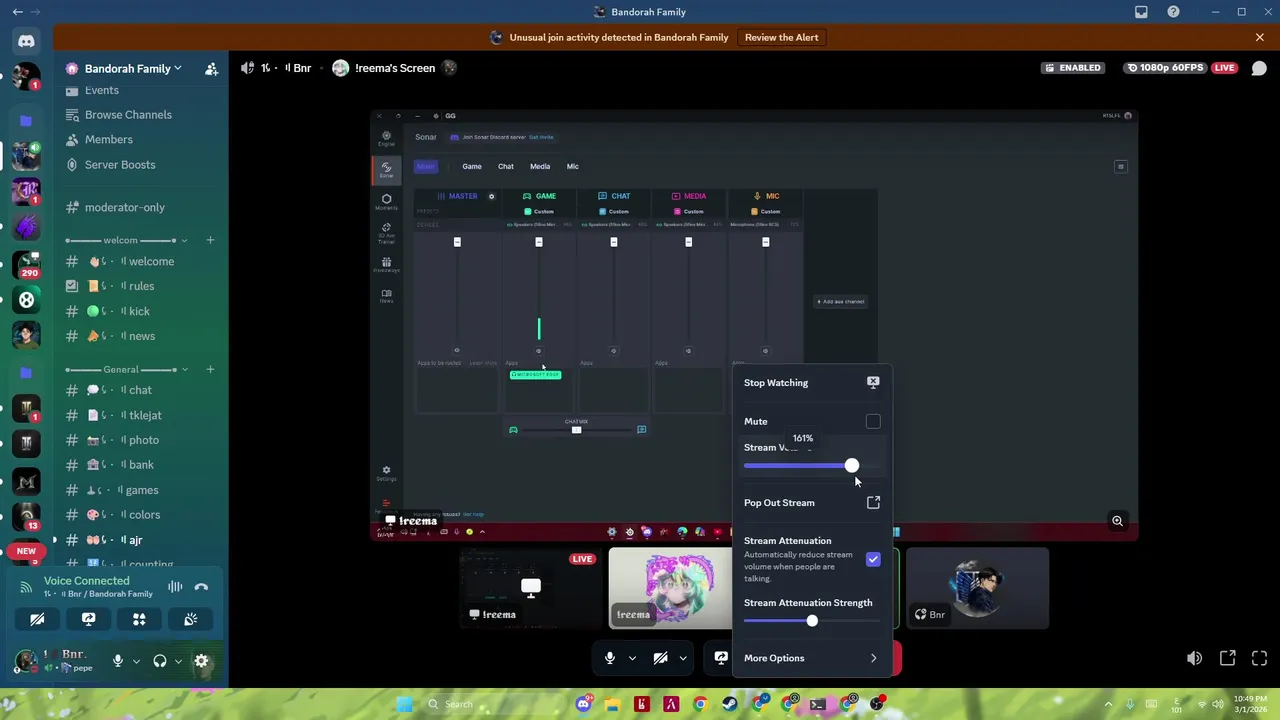Open More Options submenu
The width and height of the screenshot is (1280, 720).
pyautogui.click(x=812, y=658)
